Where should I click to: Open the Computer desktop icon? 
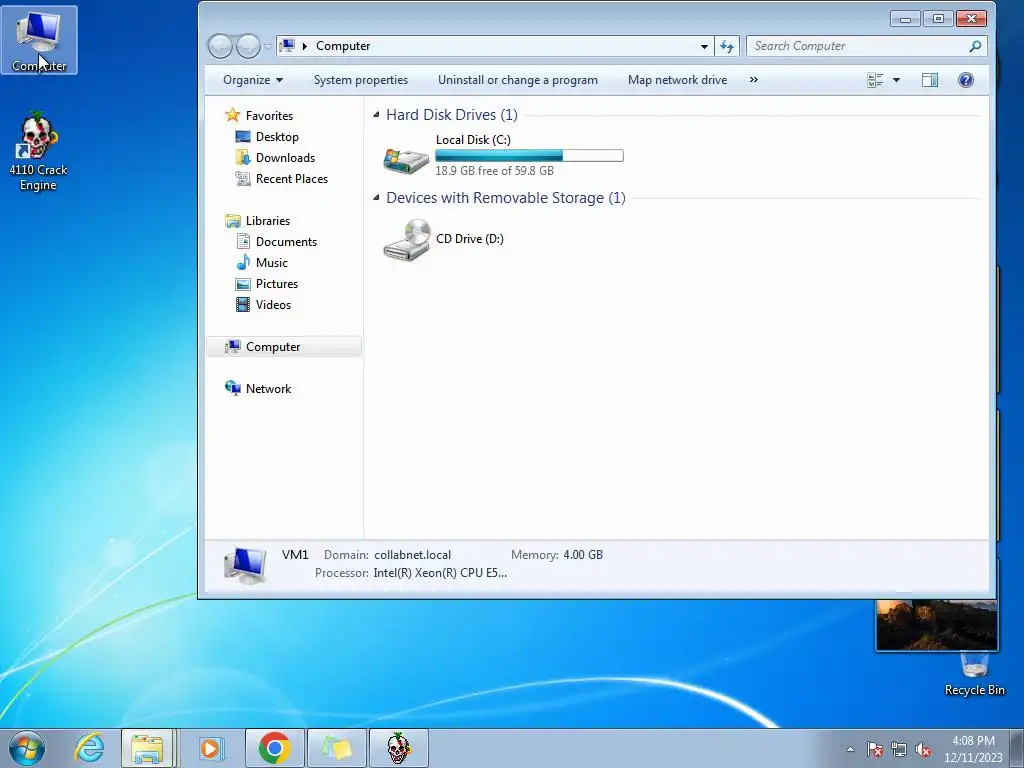tap(39, 39)
